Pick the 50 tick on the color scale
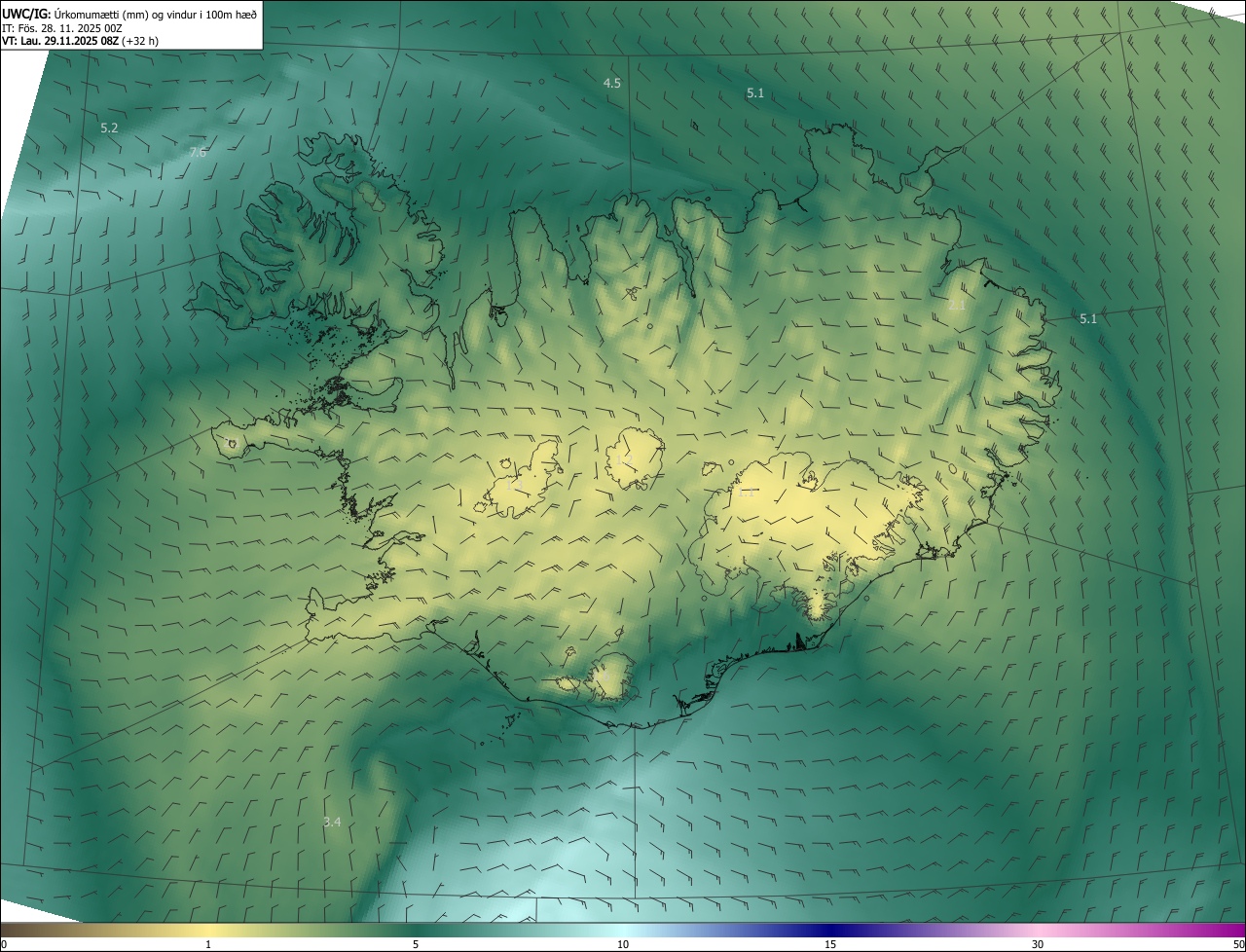Image resolution: width=1246 pixels, height=952 pixels. (x=1238, y=944)
